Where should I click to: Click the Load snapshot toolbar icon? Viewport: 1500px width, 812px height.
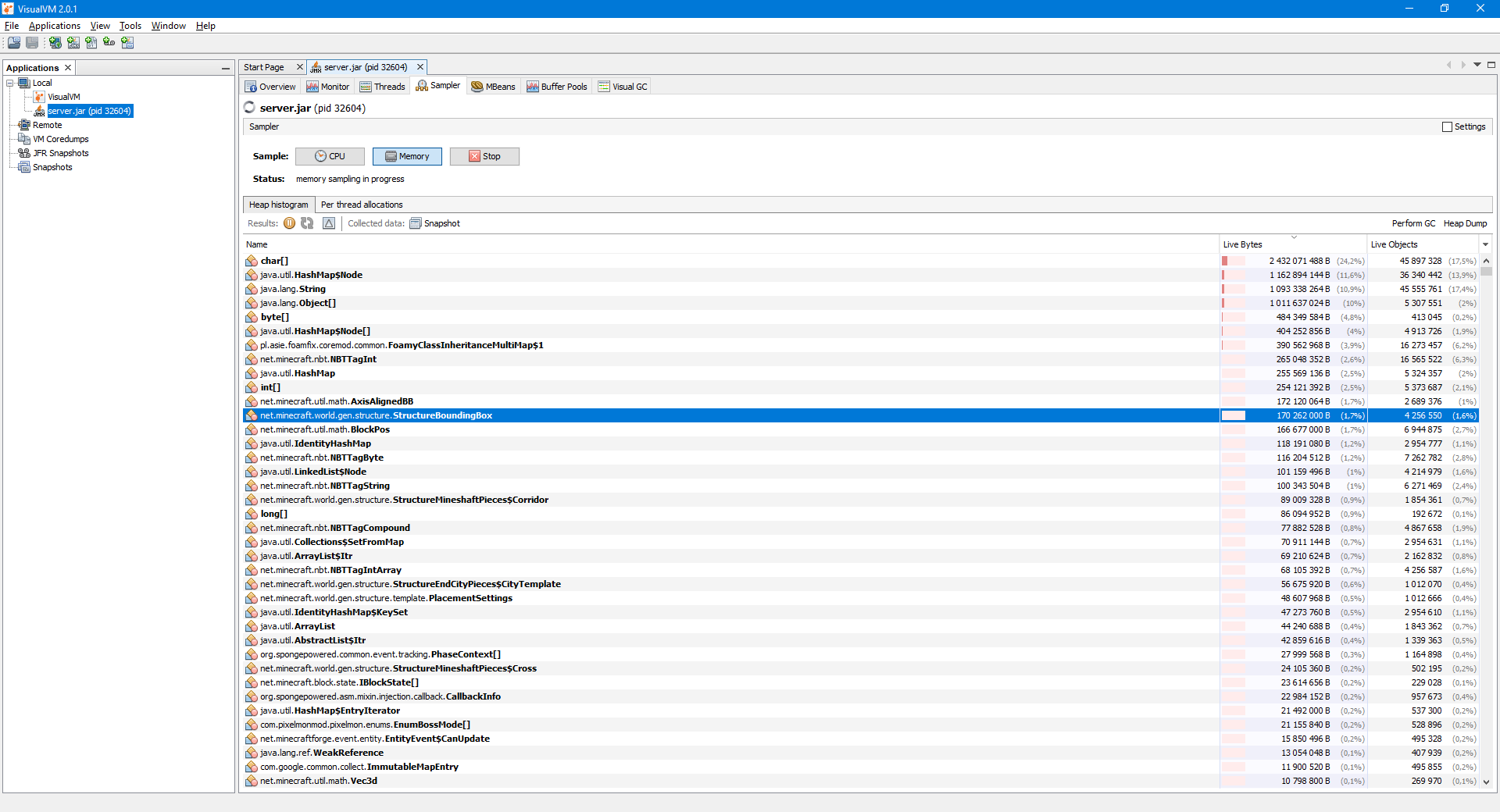point(14,43)
